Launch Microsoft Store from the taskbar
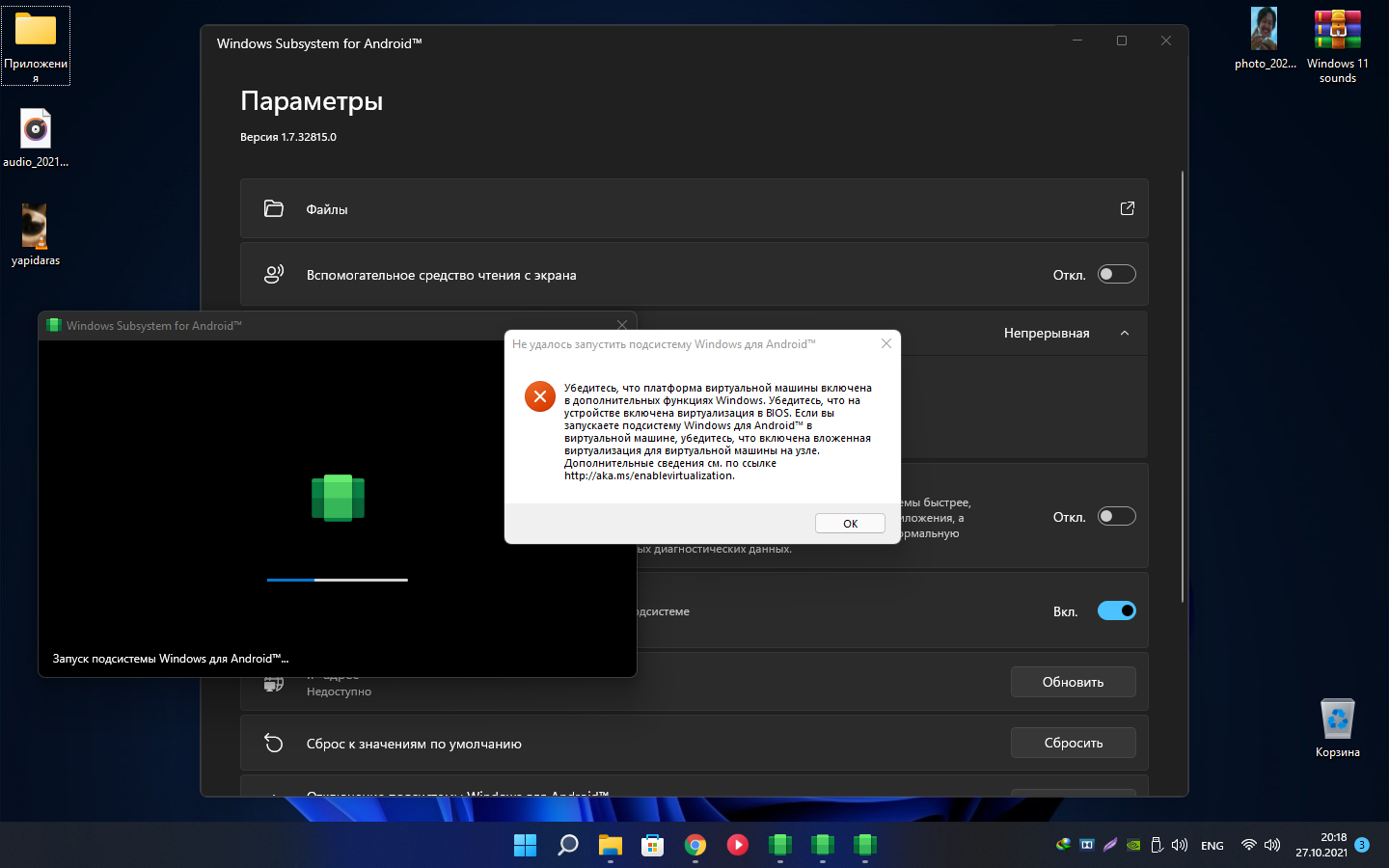 point(653,845)
